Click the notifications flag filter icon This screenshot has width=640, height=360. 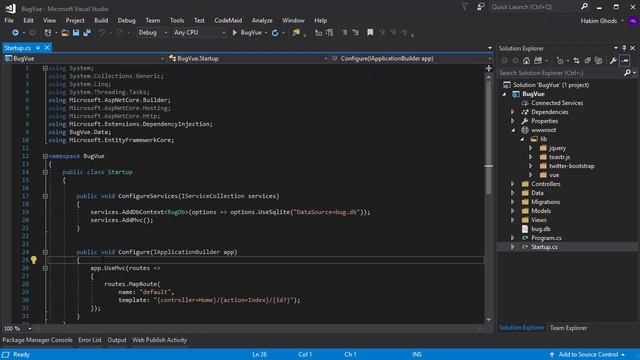point(465,7)
